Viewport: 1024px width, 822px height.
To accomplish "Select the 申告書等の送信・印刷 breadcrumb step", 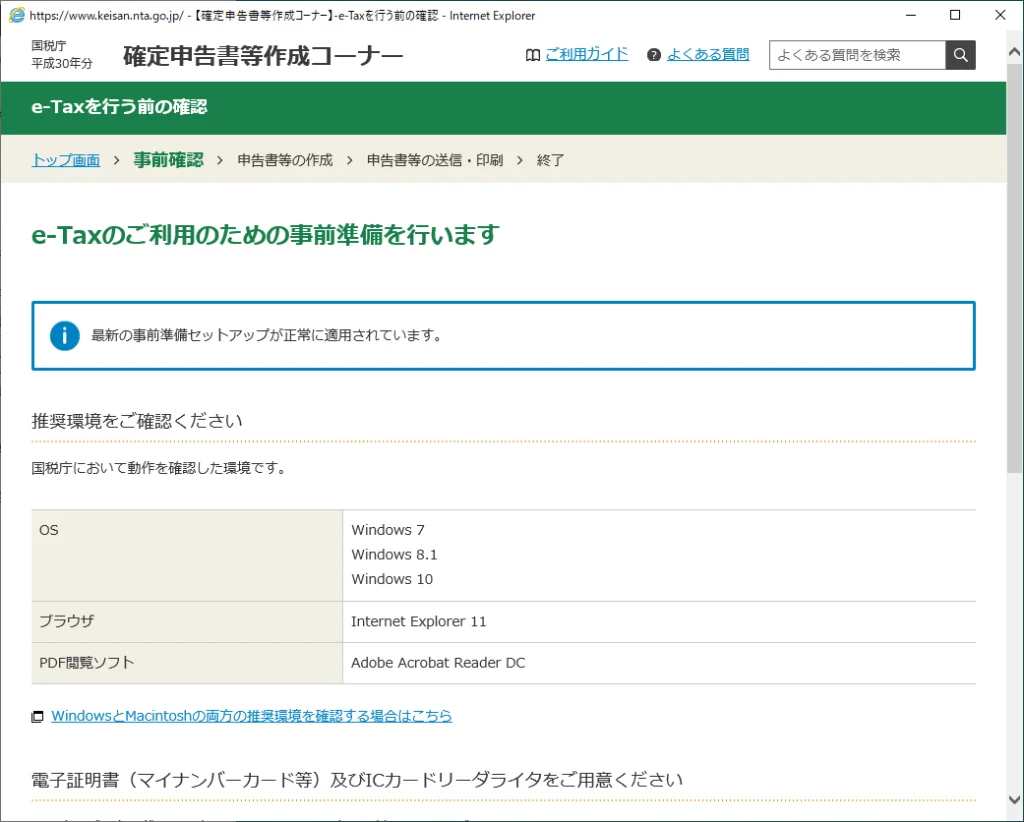I will 435,159.
